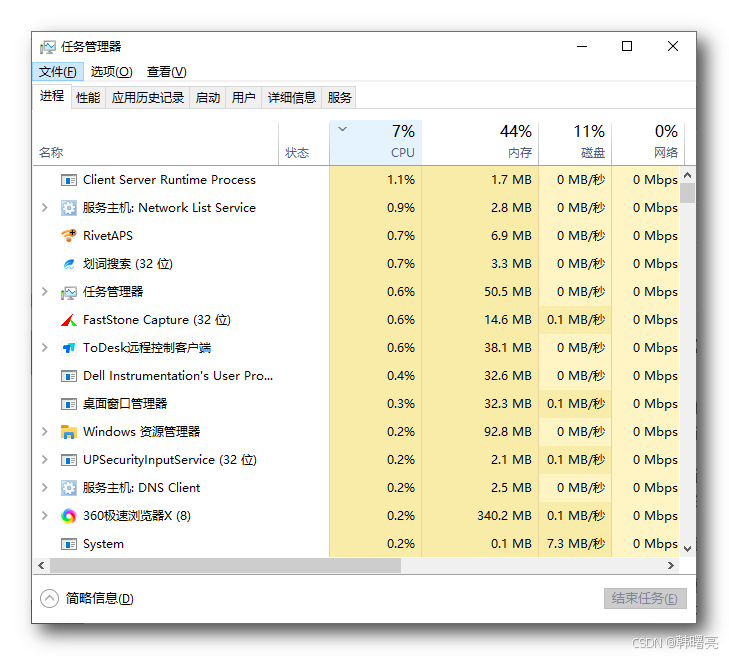Sort by the 名称 column header
The width and height of the screenshot is (729, 656).
tap(156, 142)
